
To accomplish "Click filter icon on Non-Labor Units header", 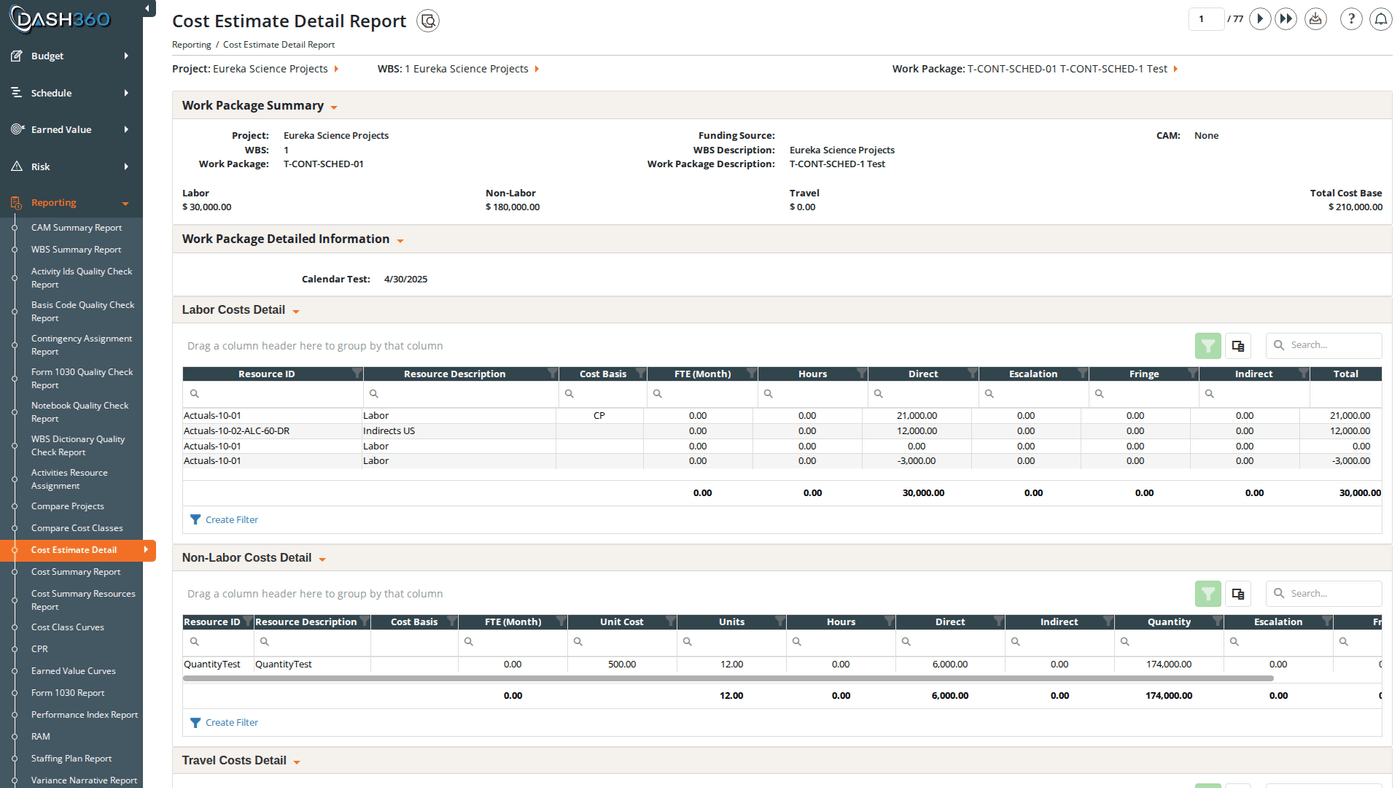I will (x=780, y=622).
